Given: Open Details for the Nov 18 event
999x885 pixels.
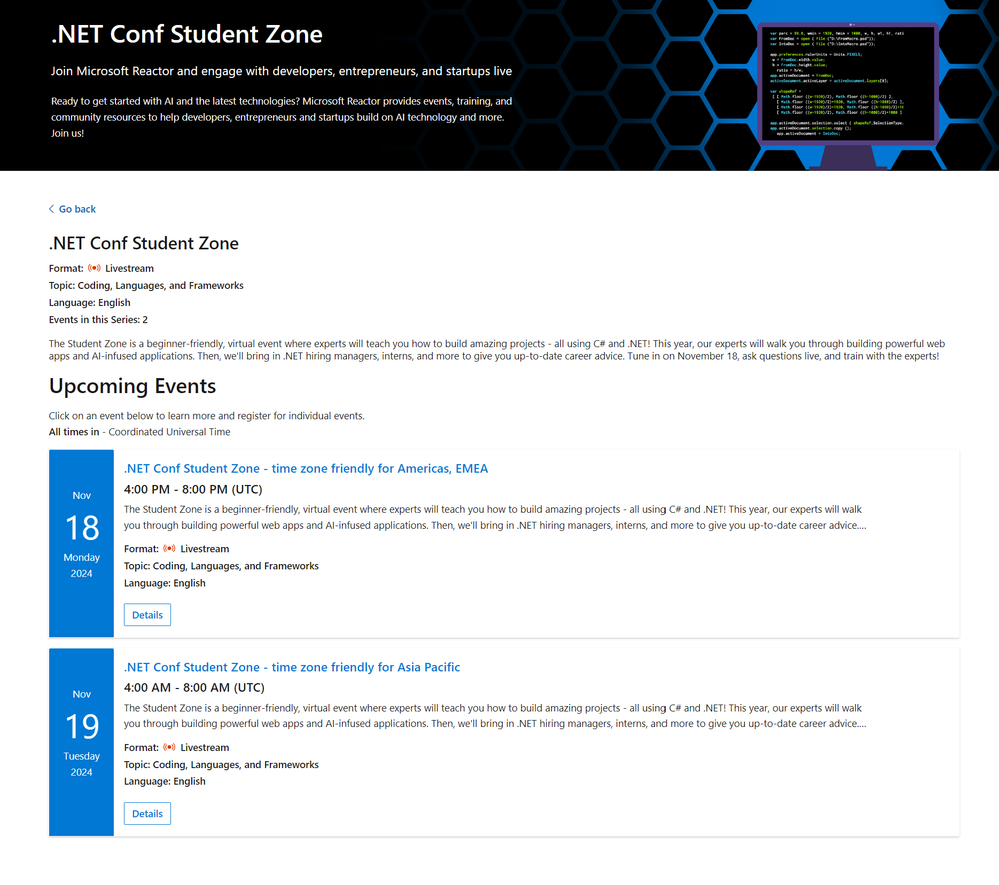Looking at the screenshot, I should [x=147, y=615].
